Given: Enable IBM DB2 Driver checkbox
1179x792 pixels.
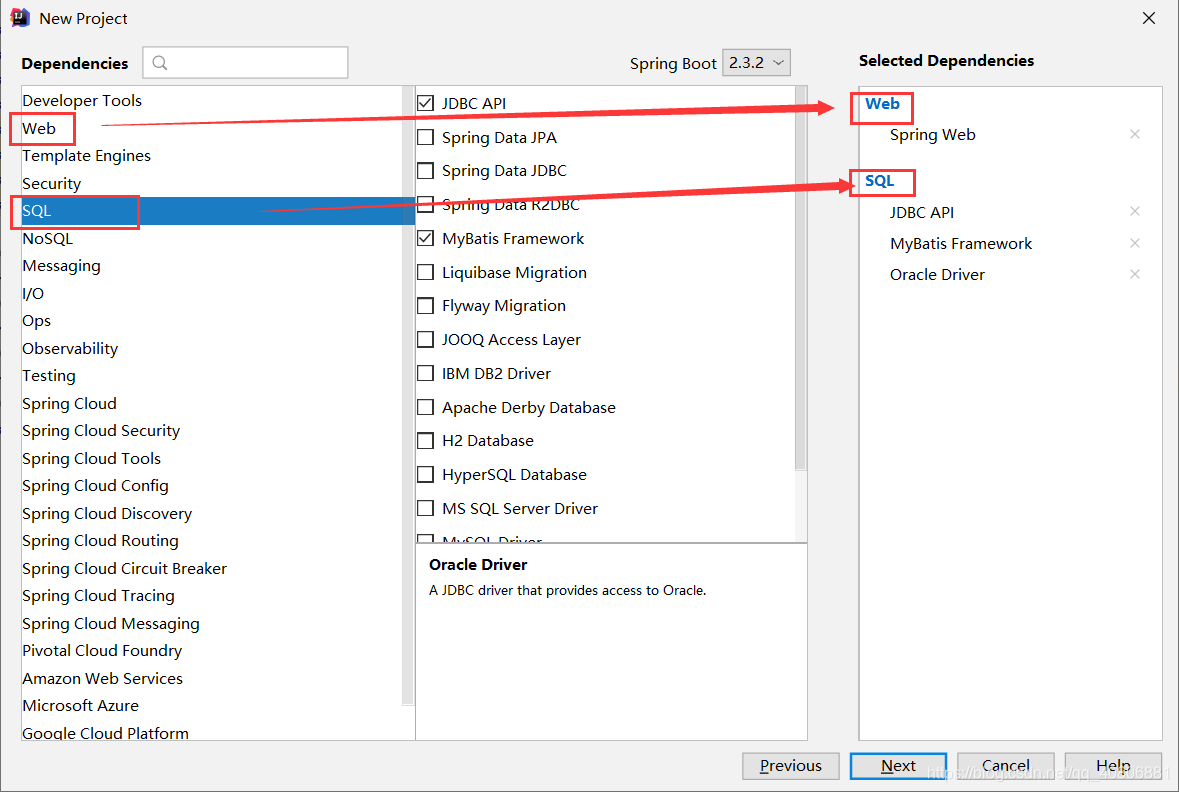Looking at the screenshot, I should 426,373.
